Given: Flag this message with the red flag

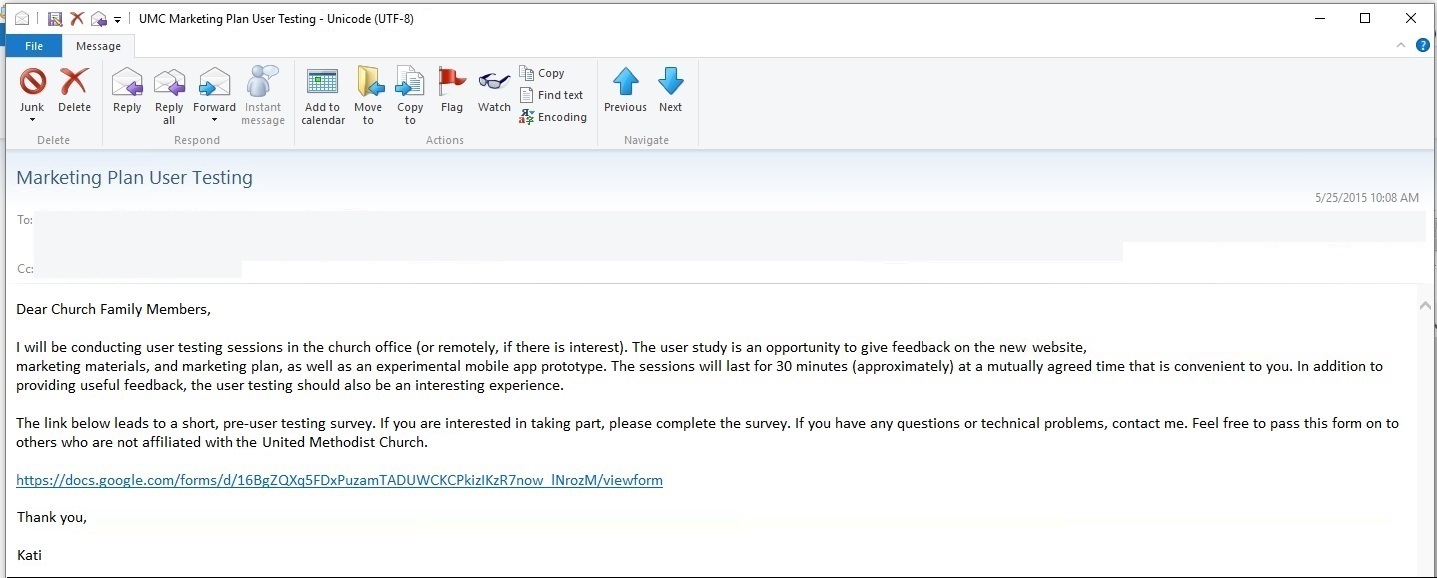Looking at the screenshot, I should tap(452, 83).
